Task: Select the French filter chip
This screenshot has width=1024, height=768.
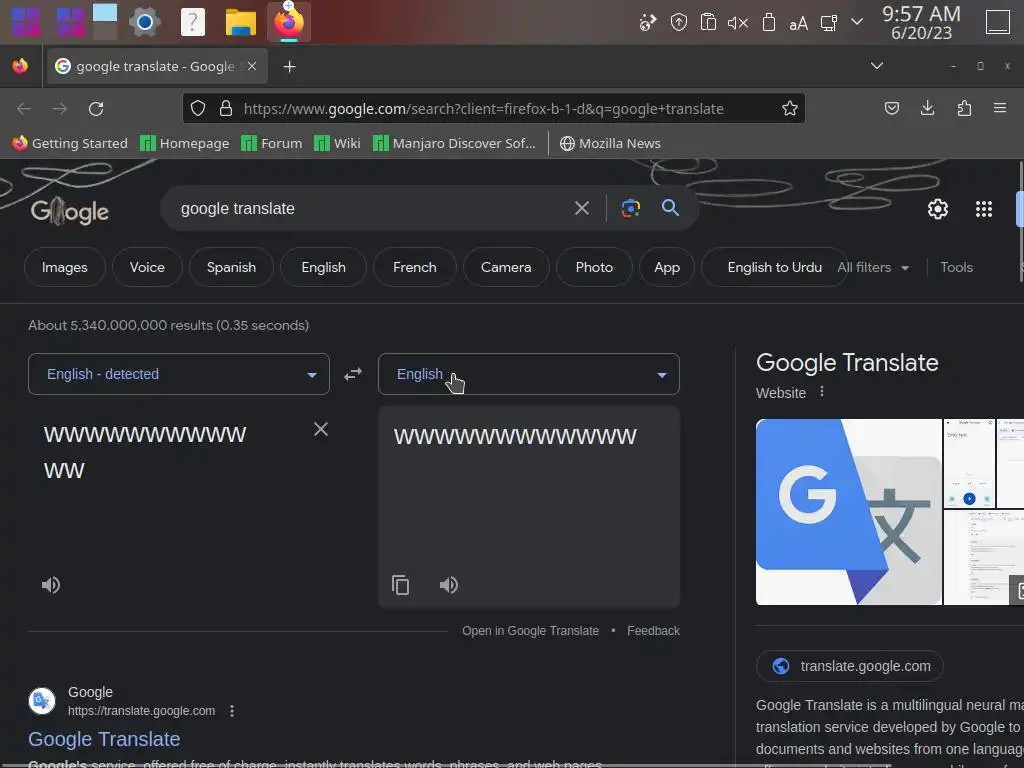Action: click(415, 267)
